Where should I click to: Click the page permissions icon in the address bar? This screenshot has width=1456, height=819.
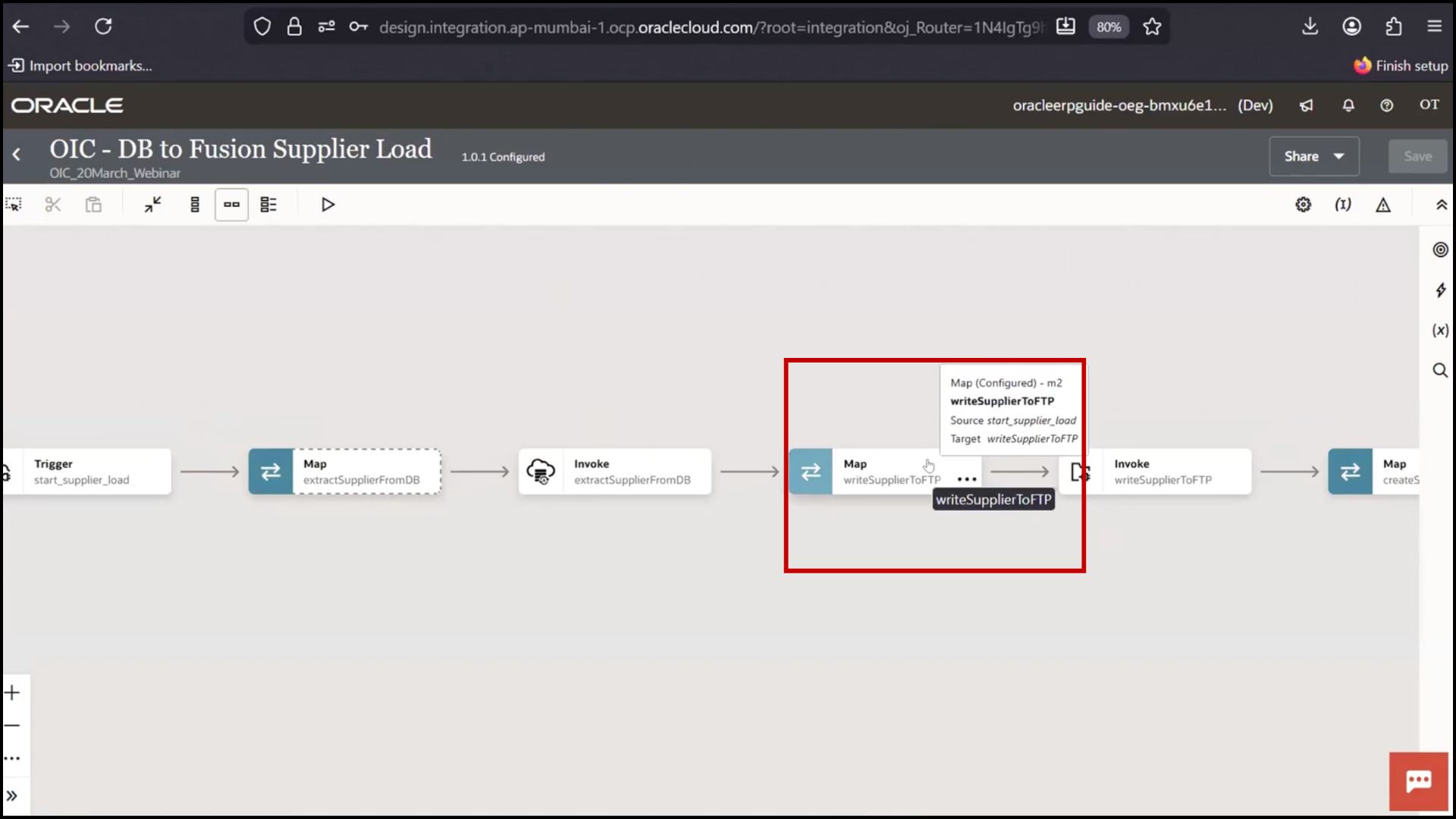tap(326, 27)
